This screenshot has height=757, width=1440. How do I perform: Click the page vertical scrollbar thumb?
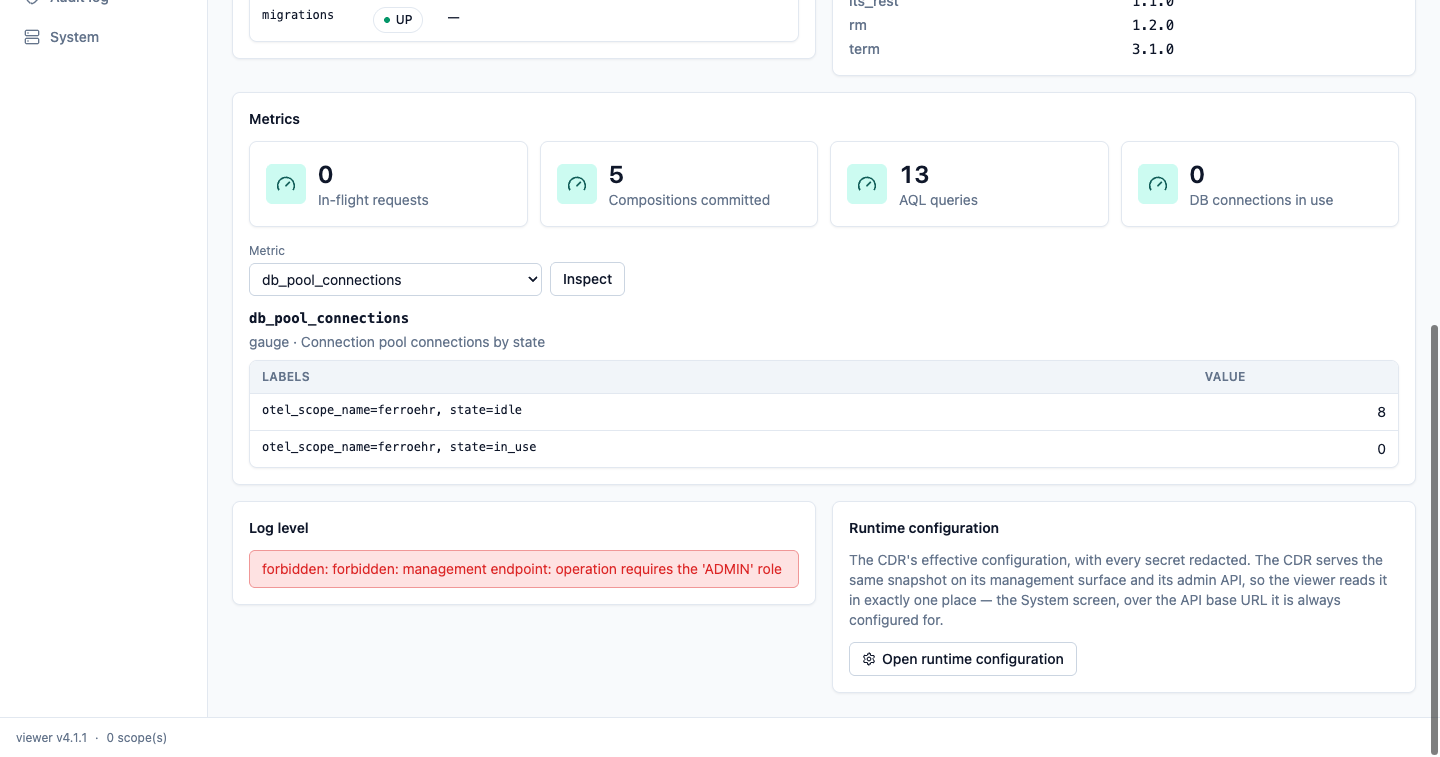pyautogui.click(x=1434, y=538)
